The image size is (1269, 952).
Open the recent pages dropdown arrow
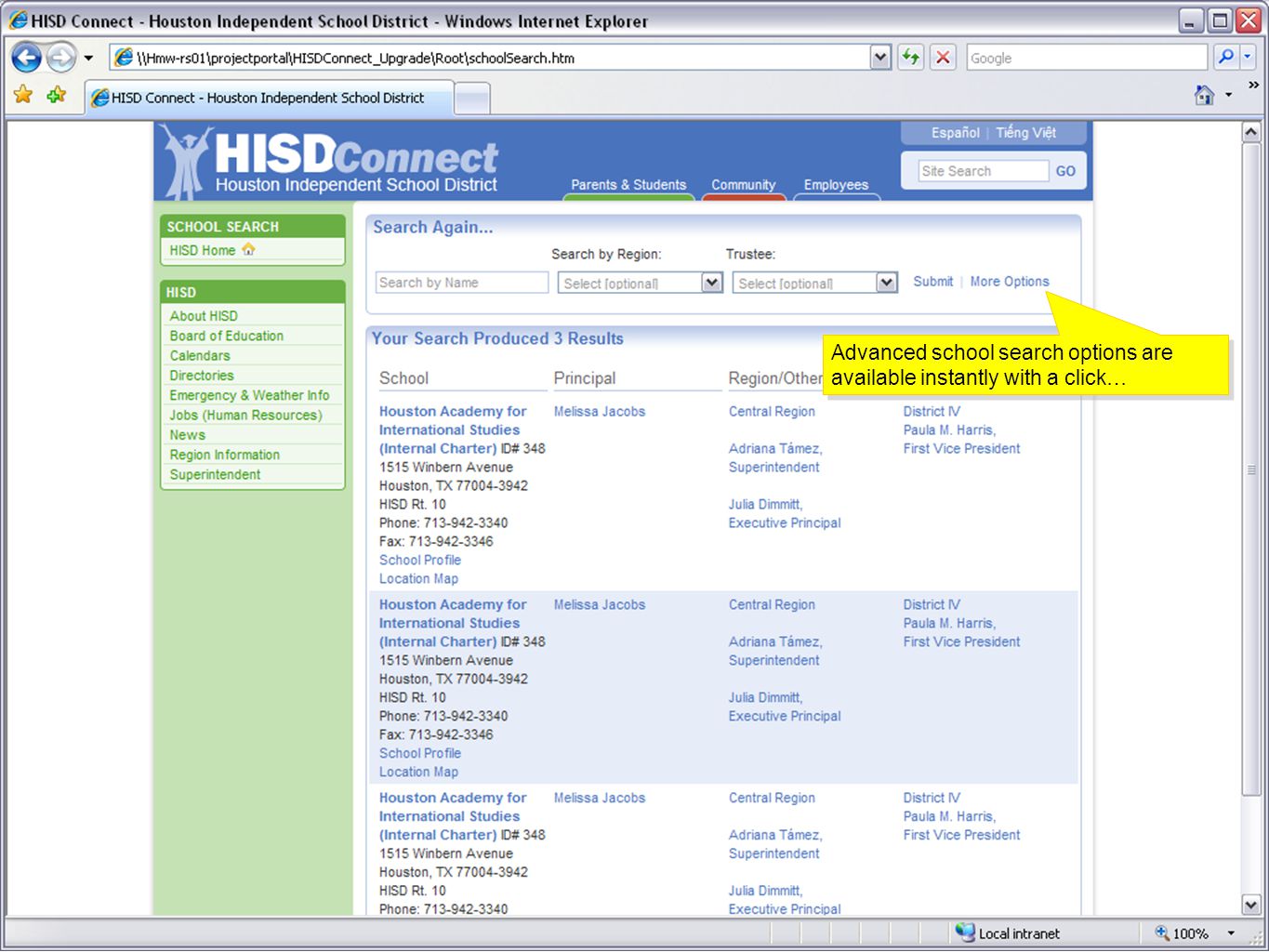(88, 58)
